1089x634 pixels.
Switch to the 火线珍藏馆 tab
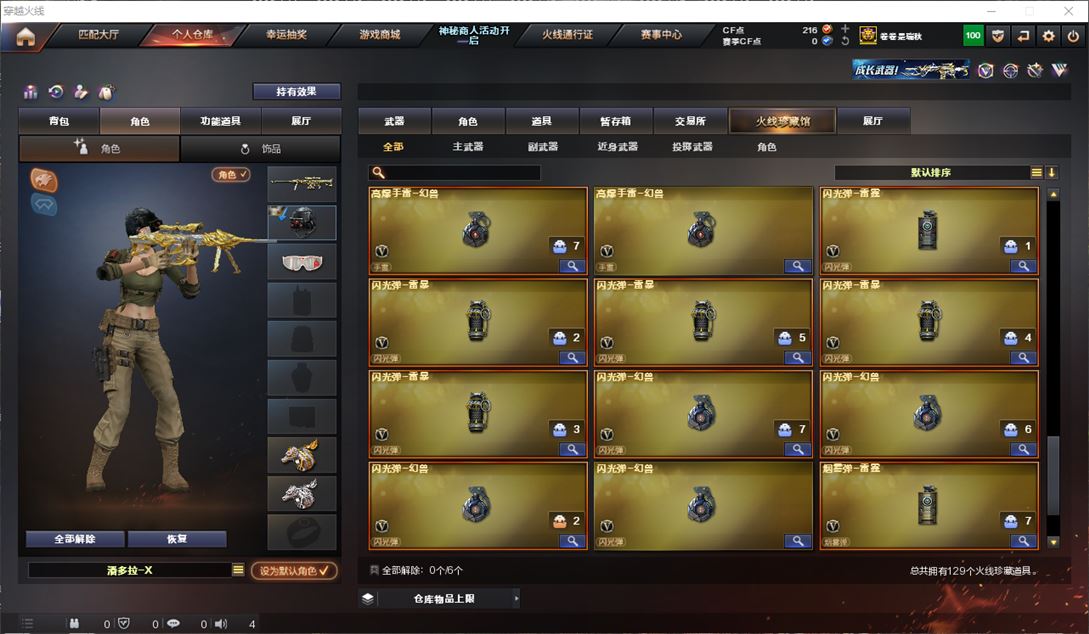[x=783, y=121]
